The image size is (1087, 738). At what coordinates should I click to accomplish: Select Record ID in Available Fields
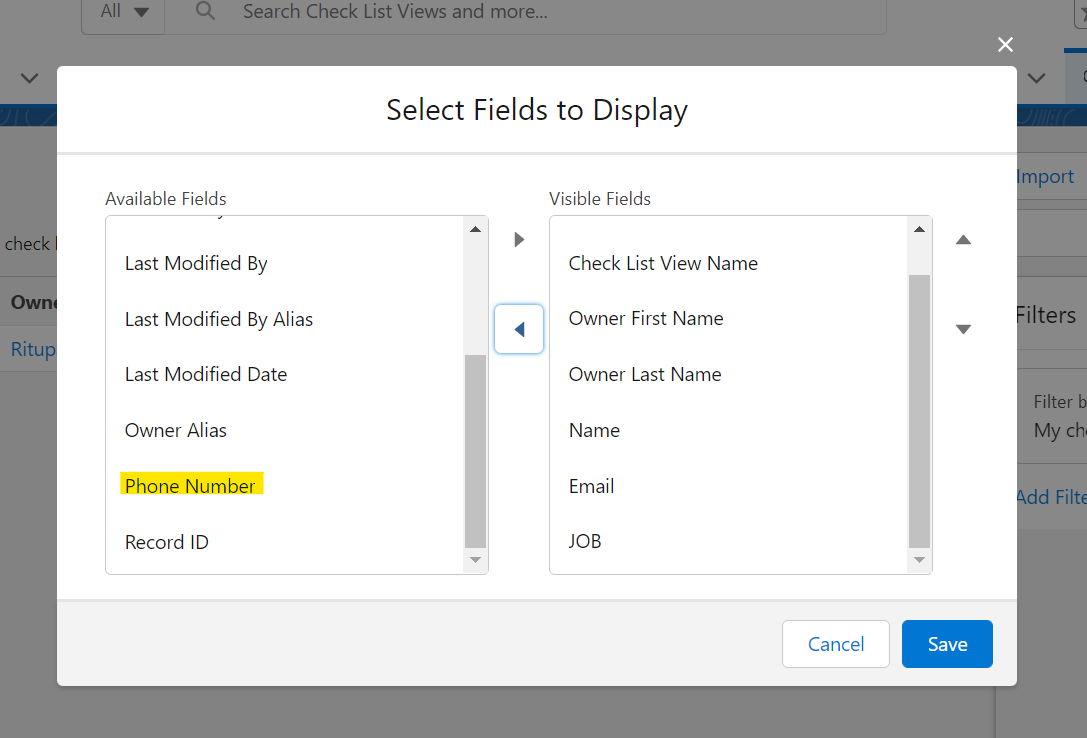point(167,542)
